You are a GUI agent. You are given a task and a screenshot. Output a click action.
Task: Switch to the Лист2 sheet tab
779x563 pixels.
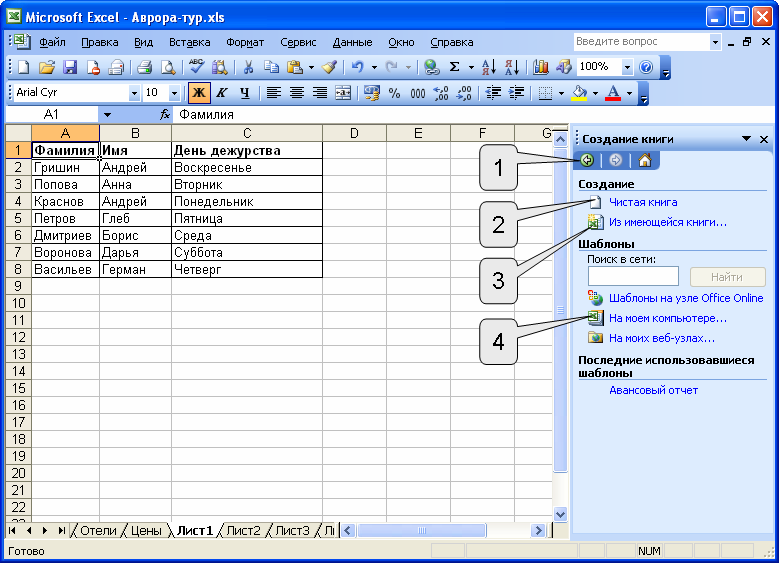tap(243, 531)
